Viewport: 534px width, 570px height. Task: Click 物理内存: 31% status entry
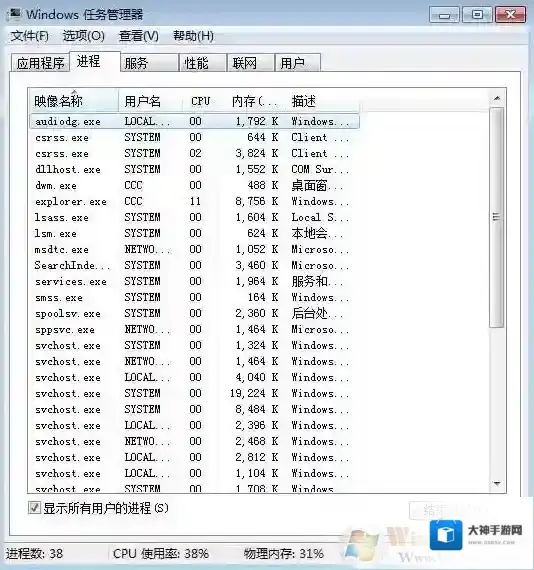coord(284,554)
